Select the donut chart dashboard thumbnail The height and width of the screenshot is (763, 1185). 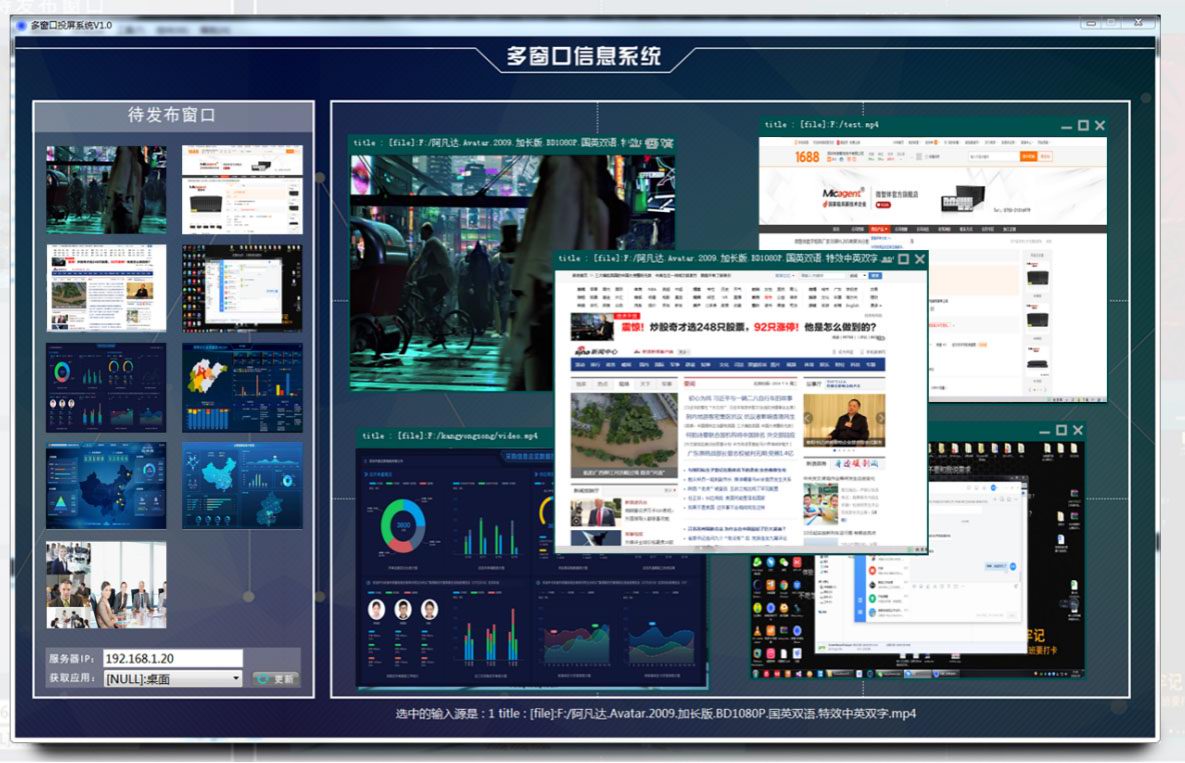(x=106, y=388)
